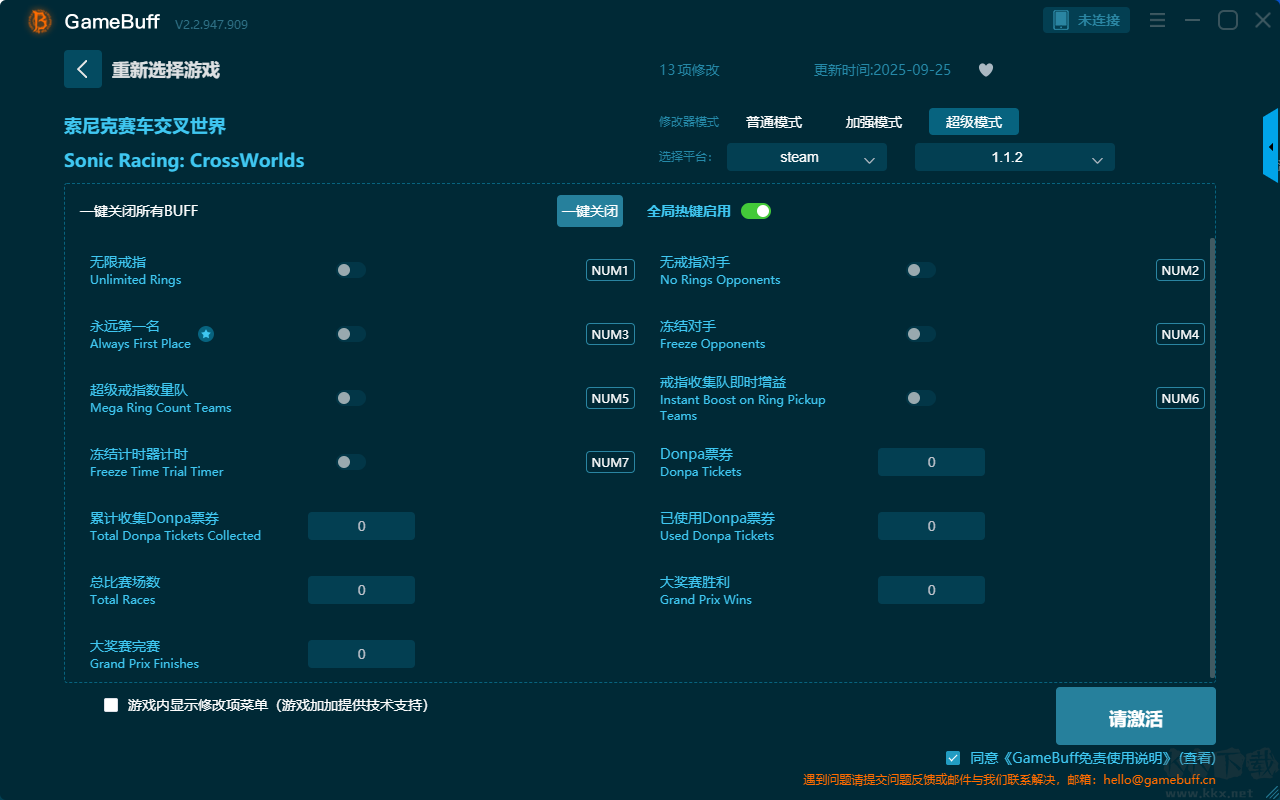This screenshot has width=1280, height=800.
Task: Click the 重新选择游戏 text
Action: (166, 70)
